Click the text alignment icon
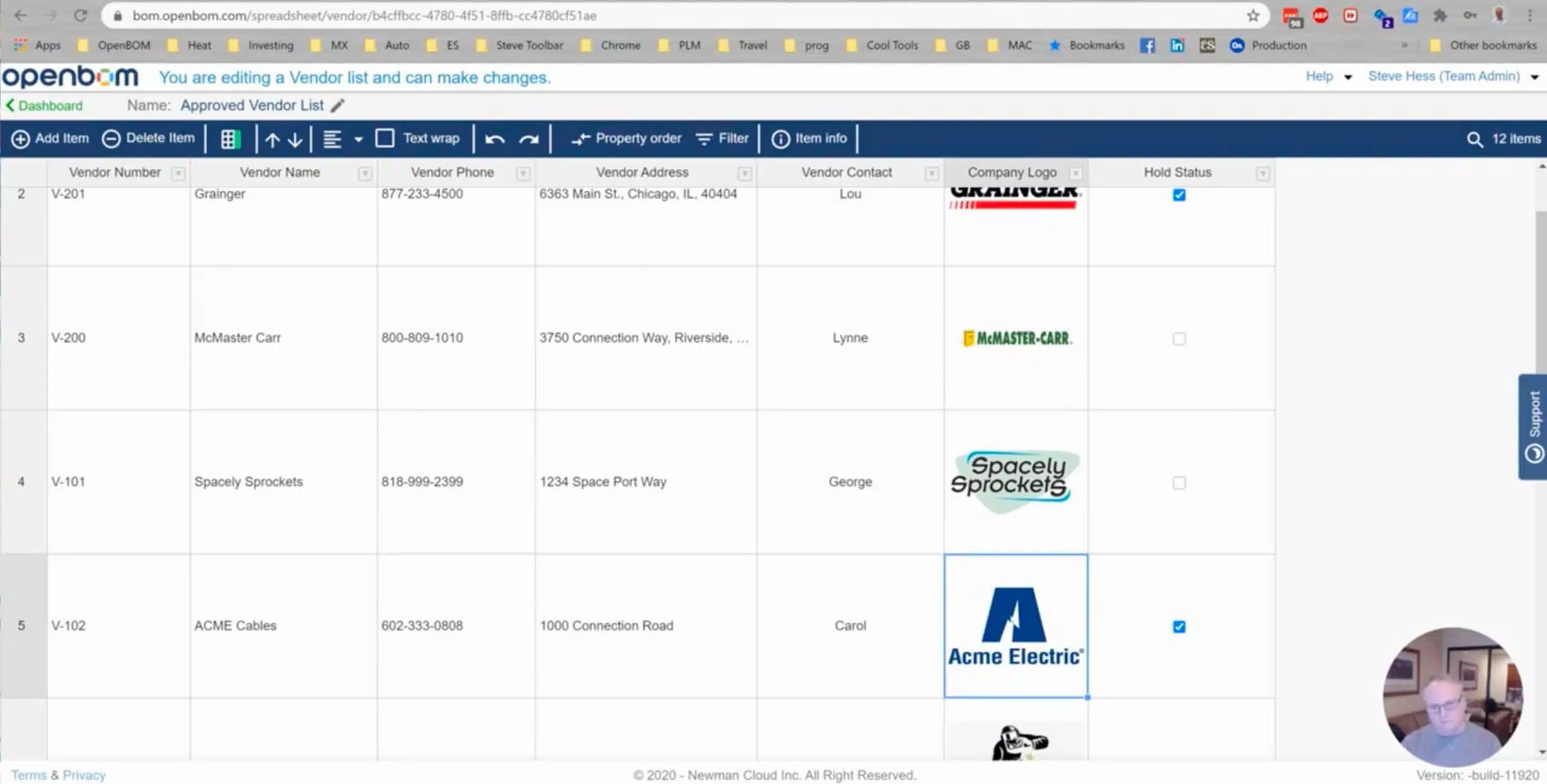1547x784 pixels. coord(332,139)
